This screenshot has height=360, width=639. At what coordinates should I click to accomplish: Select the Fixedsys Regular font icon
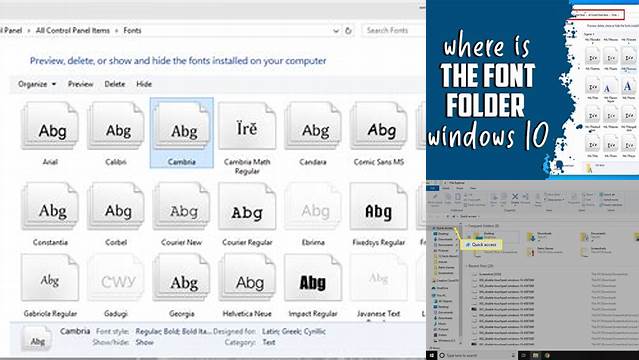[379, 206]
